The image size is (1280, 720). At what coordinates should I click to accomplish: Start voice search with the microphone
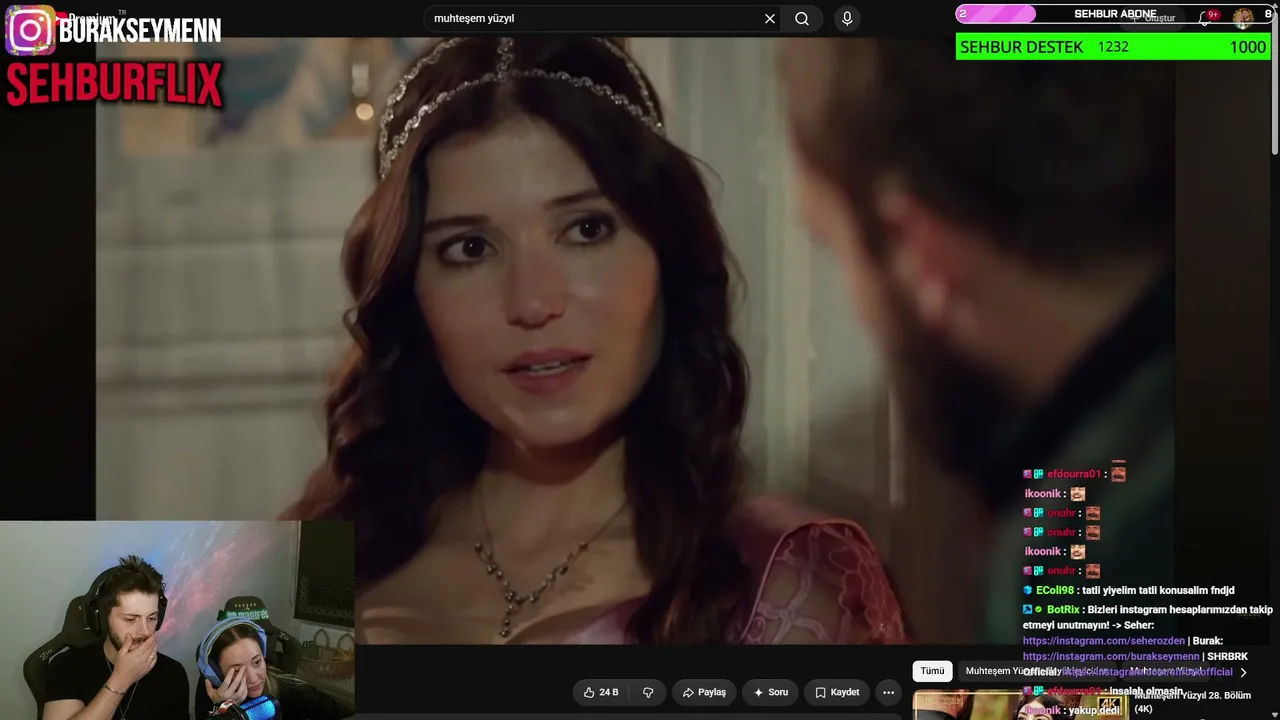pos(847,19)
